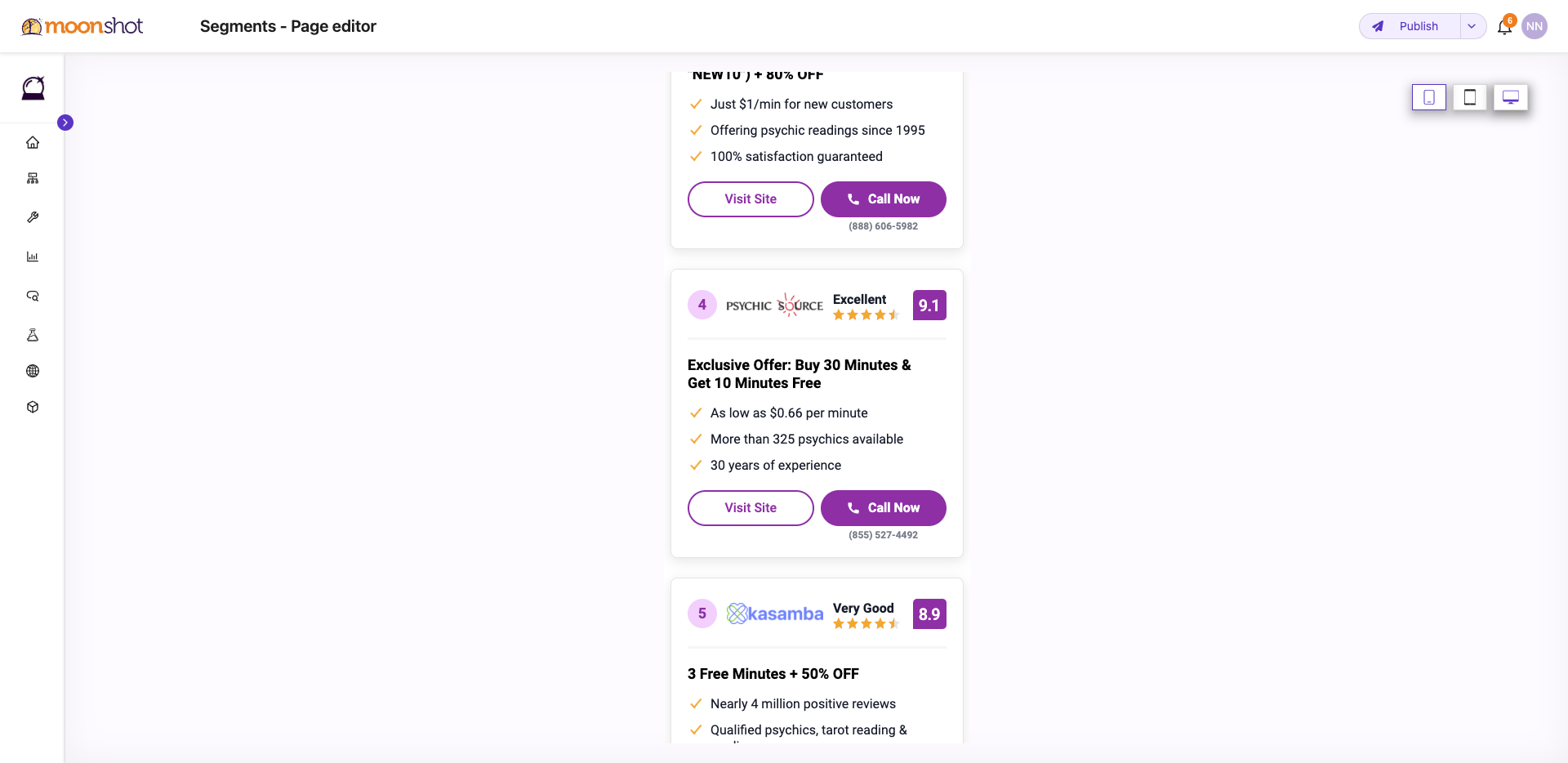1568x763 pixels.
Task: Switch to tablet preview mode
Action: point(1470,97)
